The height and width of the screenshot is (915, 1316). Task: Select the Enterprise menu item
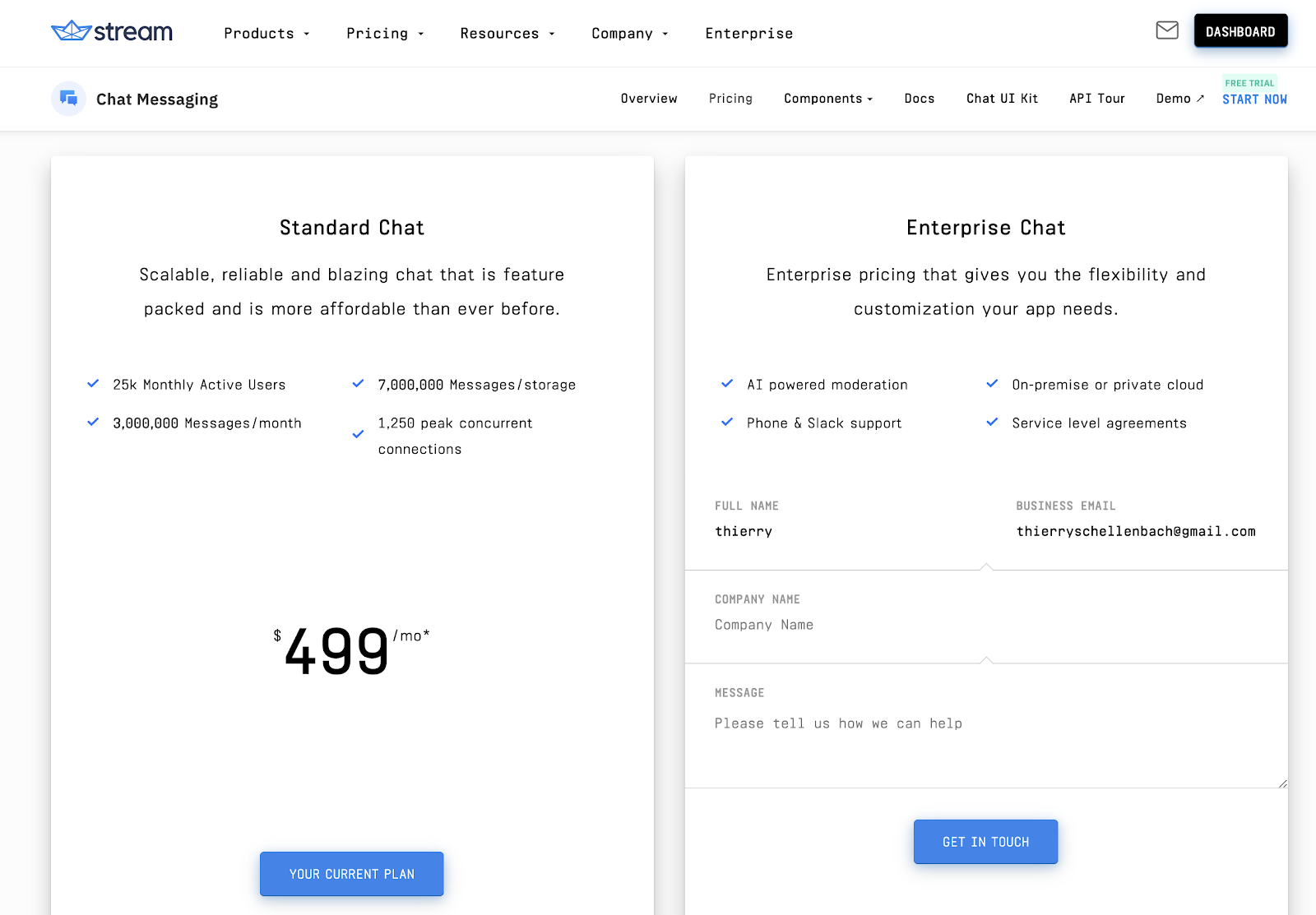coord(748,33)
